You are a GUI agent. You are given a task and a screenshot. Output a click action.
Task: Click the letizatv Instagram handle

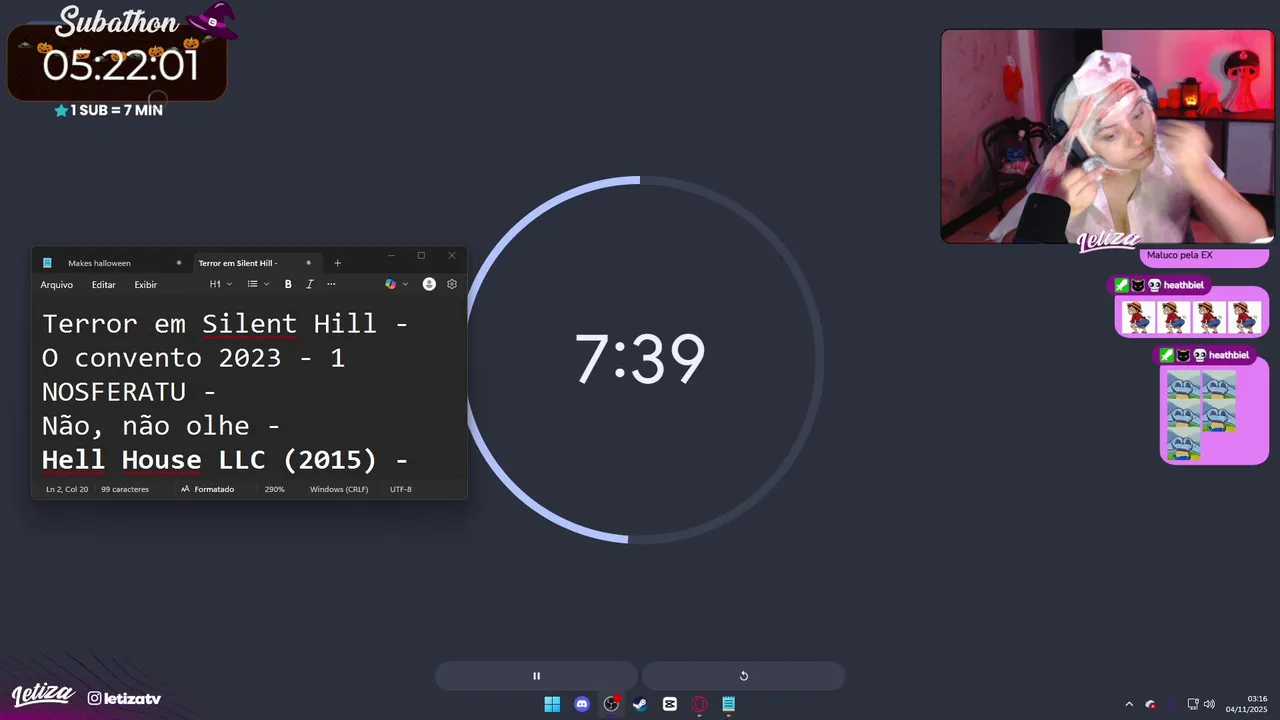tap(124, 698)
